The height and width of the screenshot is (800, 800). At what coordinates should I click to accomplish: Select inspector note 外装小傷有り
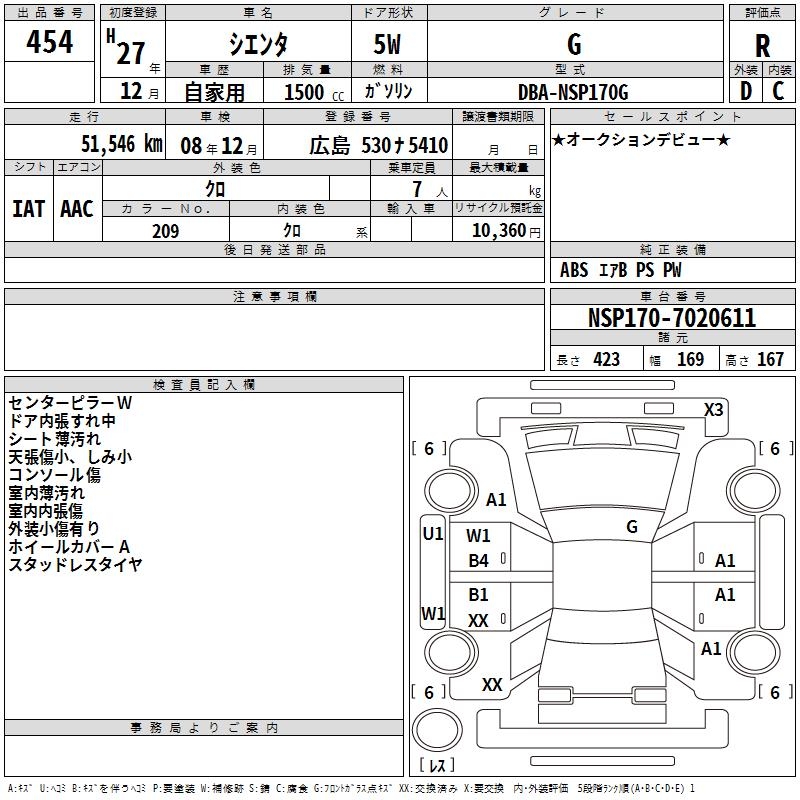pos(54,529)
